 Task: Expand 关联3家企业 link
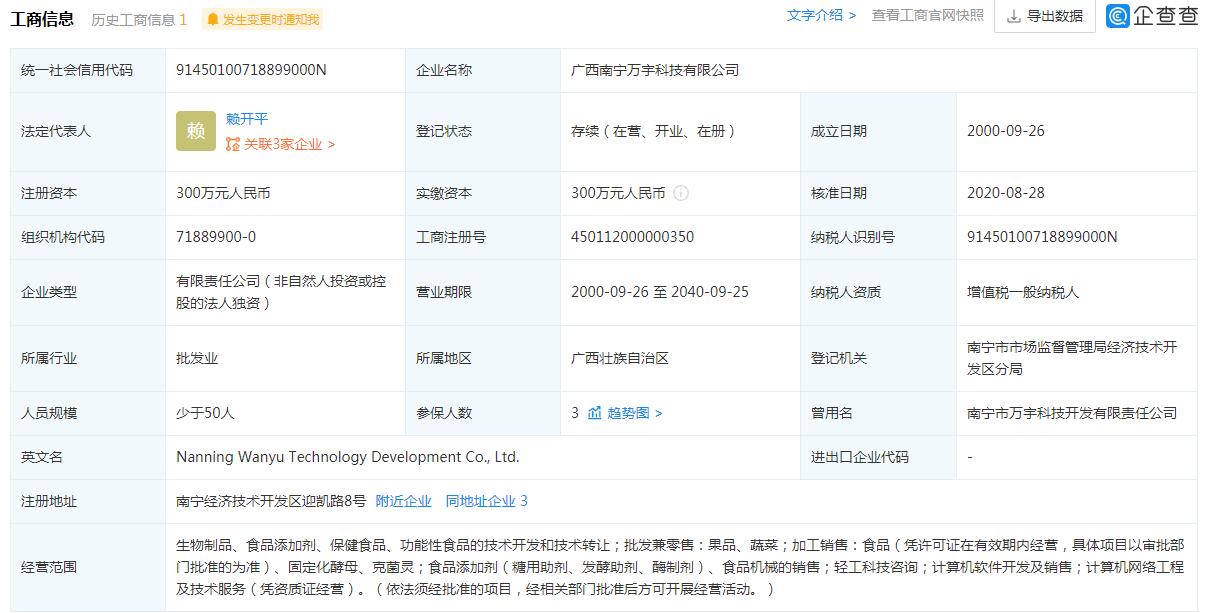click(x=280, y=144)
